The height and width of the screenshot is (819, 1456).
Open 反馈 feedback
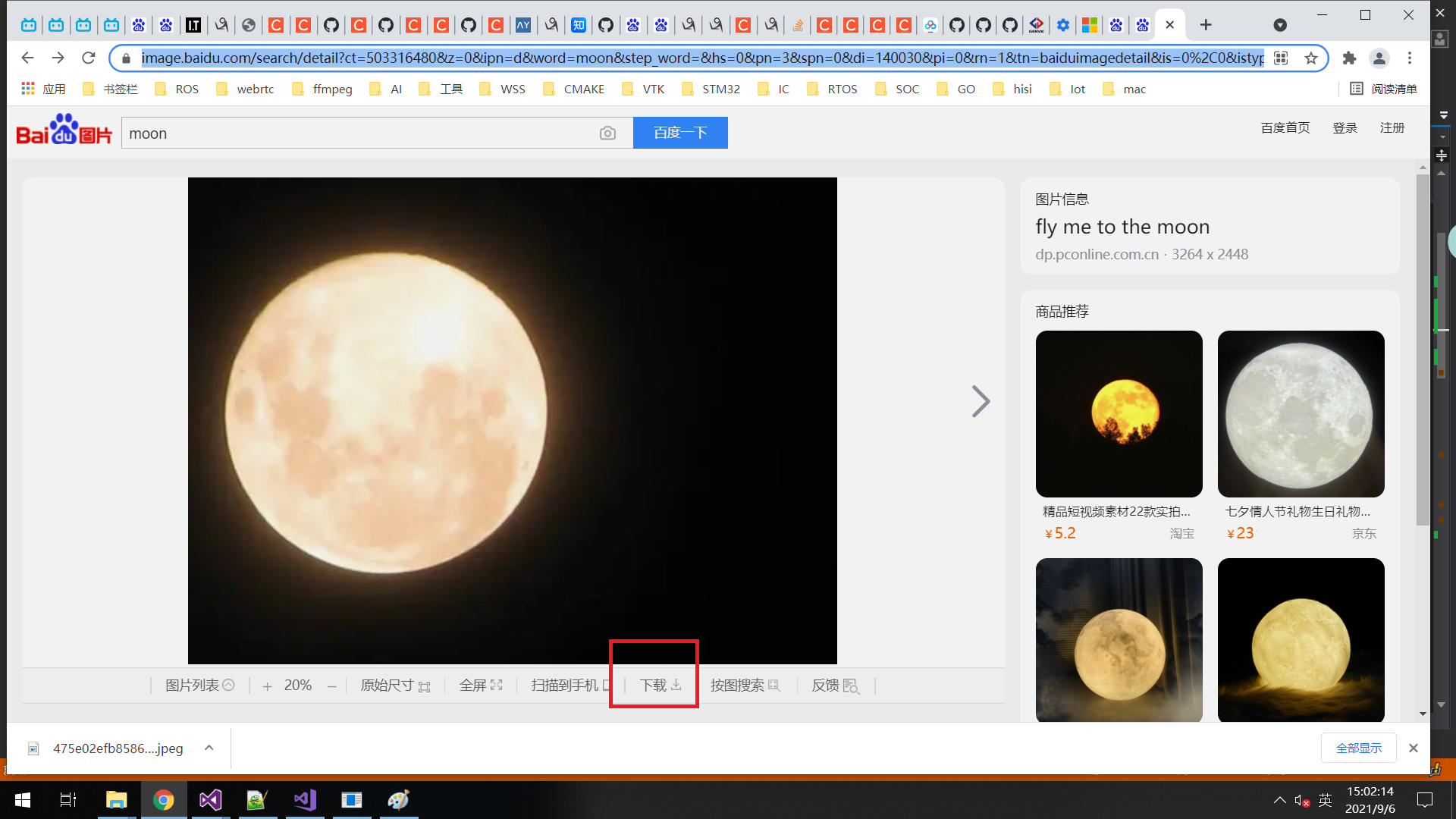(x=836, y=686)
